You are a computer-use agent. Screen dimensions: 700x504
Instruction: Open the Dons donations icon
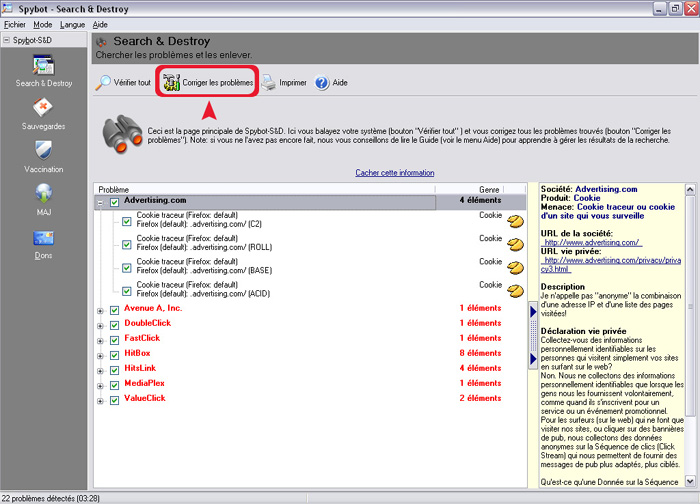coord(43,238)
